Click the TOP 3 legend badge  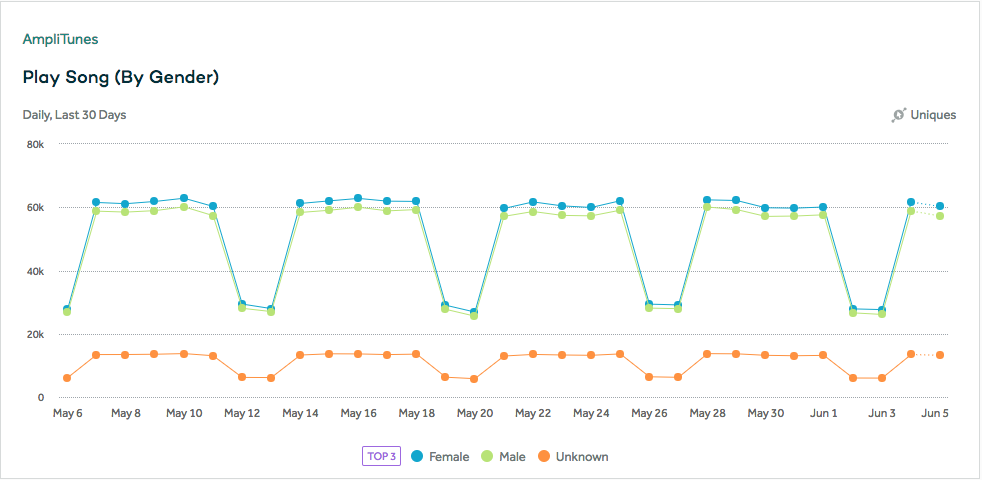(x=381, y=456)
